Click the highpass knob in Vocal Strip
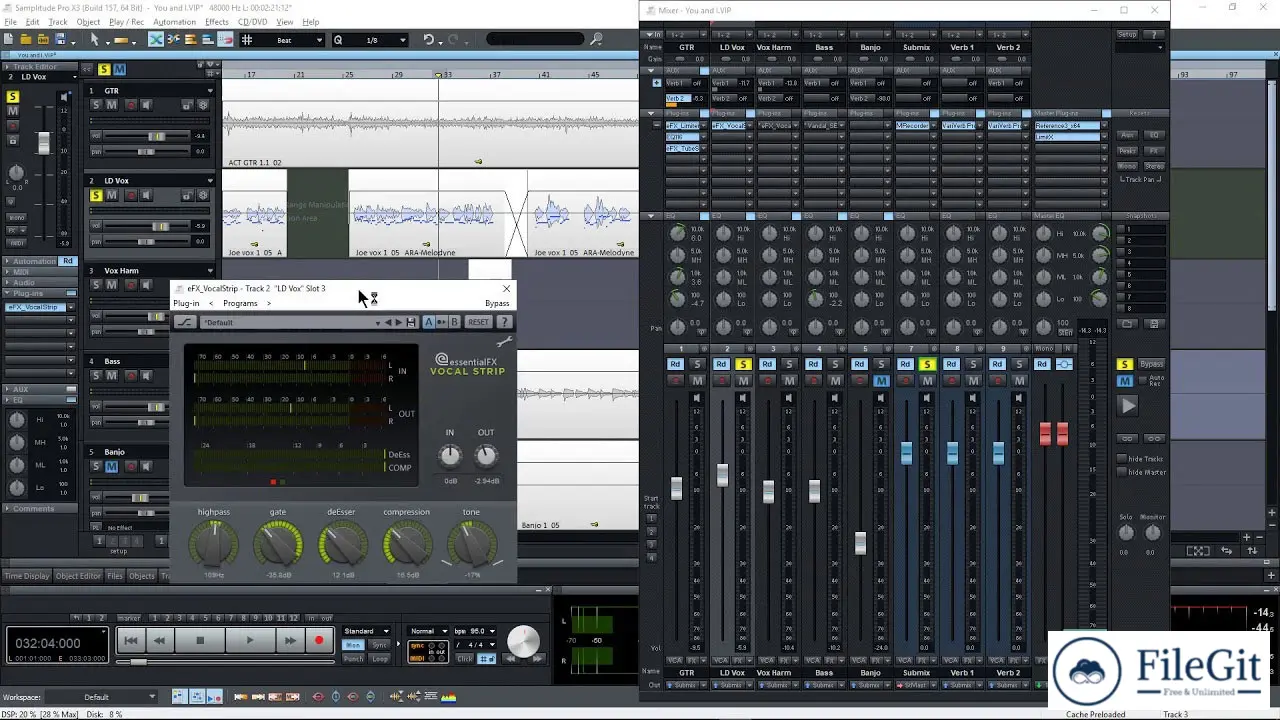This screenshot has width=1280, height=720. click(x=213, y=545)
